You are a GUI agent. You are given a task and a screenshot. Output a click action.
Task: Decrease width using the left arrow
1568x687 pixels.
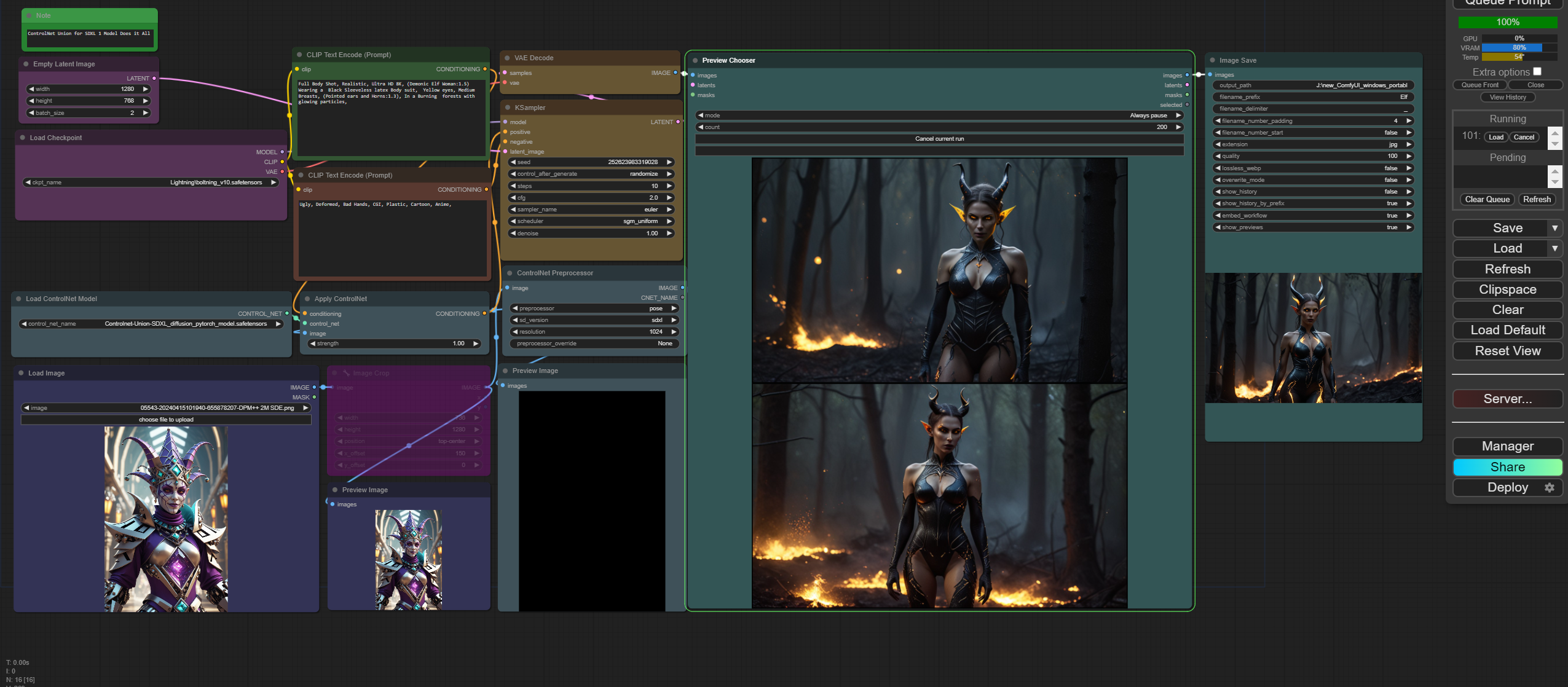click(31, 89)
